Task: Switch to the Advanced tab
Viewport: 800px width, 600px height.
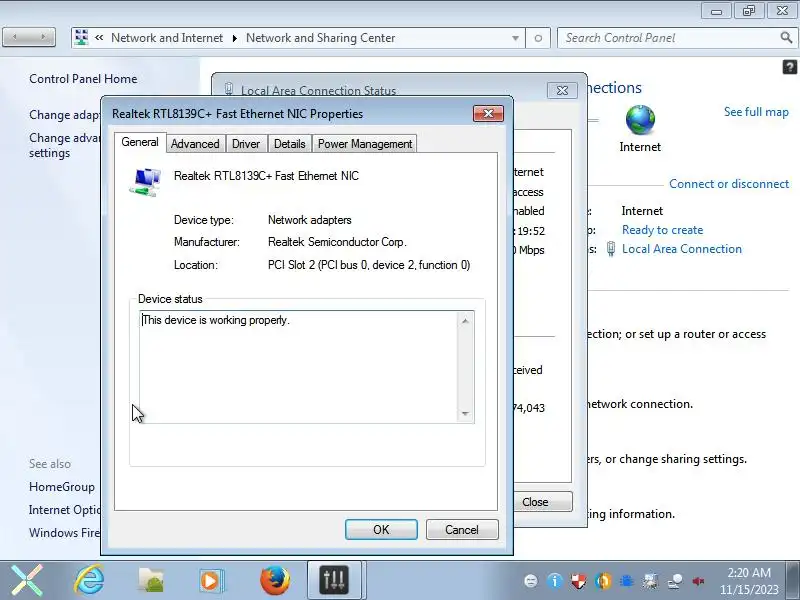Action: (x=195, y=144)
